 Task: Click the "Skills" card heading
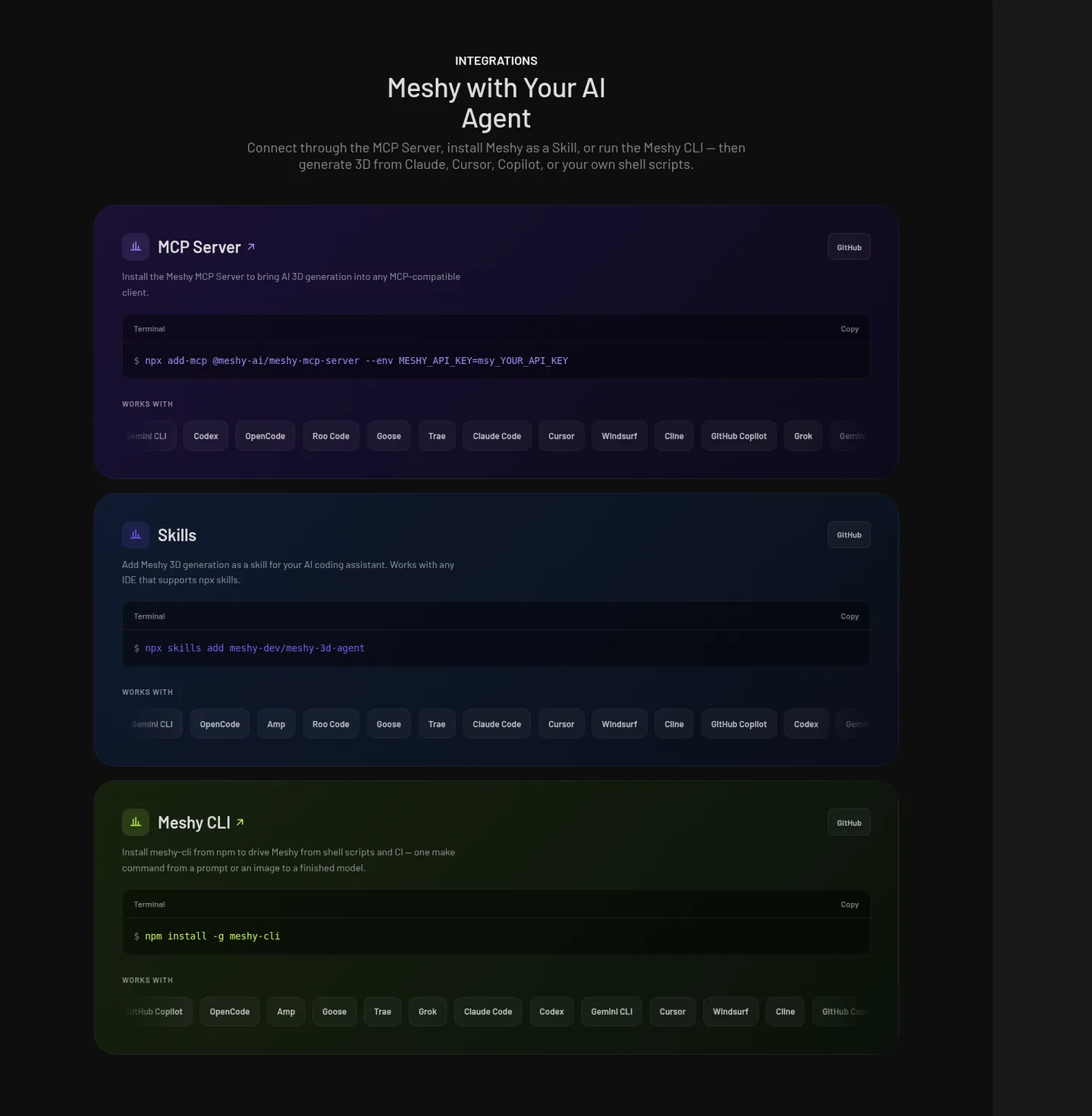177,535
